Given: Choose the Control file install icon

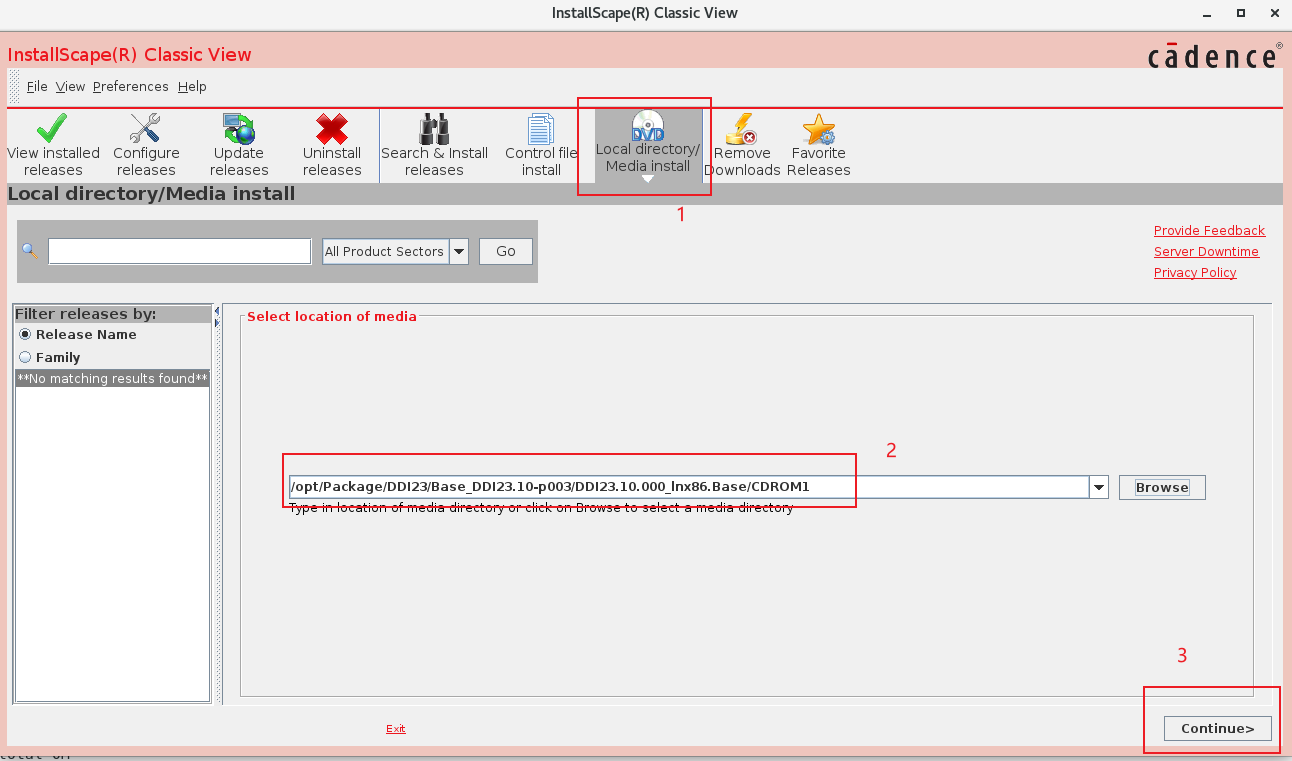Looking at the screenshot, I should (541, 129).
